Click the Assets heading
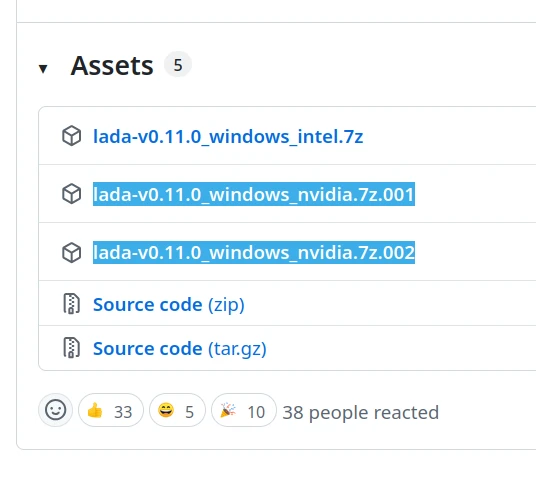The width and height of the screenshot is (536, 477). click(112, 66)
